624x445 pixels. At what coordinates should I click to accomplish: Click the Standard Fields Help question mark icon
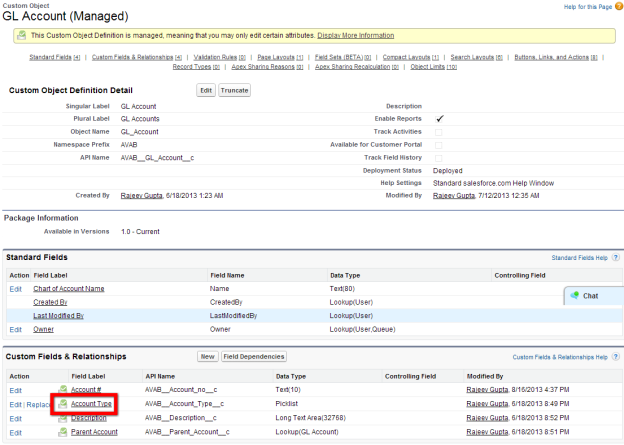(615, 258)
